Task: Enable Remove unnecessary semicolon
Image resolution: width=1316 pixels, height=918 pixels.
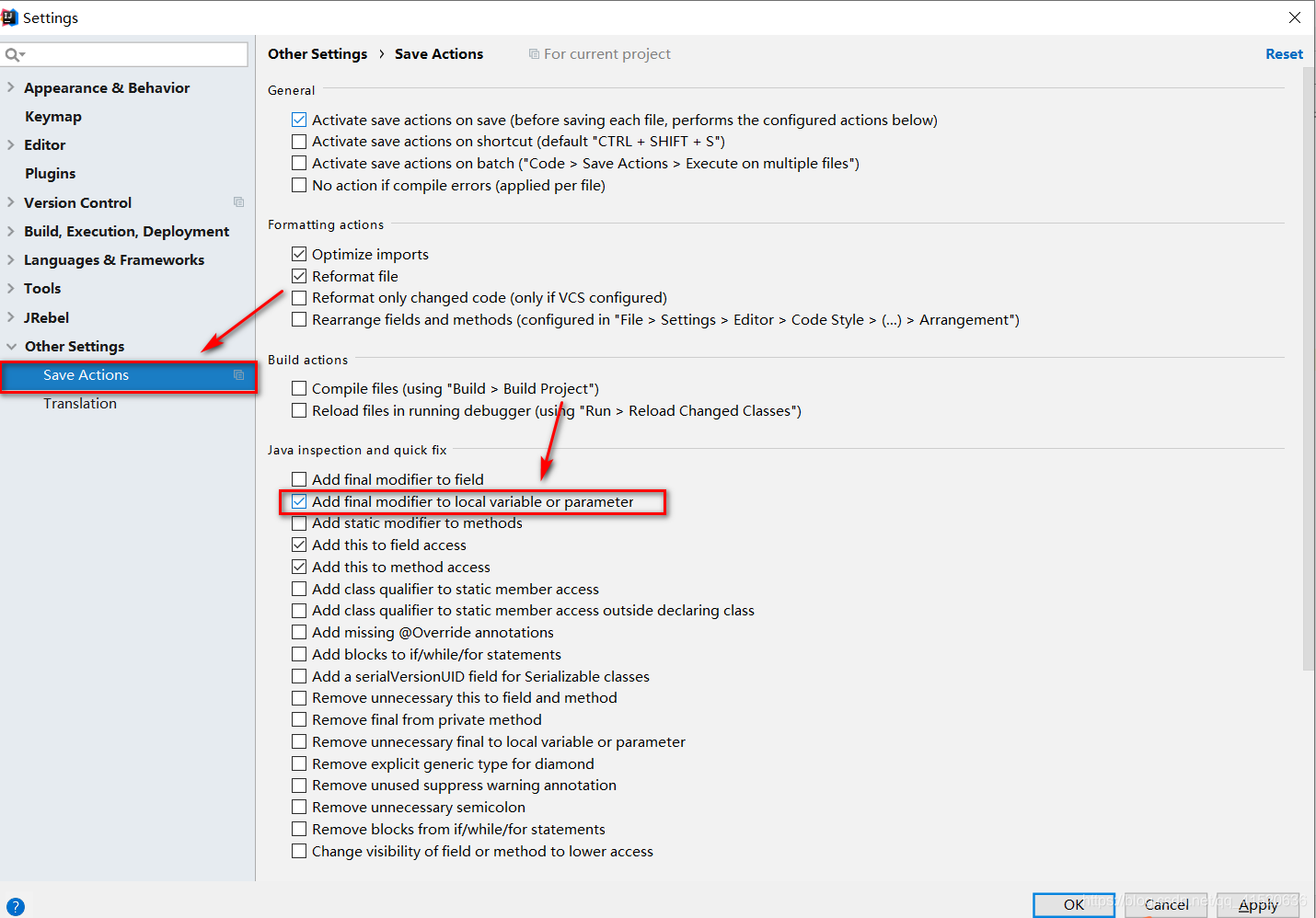Action: [299, 807]
